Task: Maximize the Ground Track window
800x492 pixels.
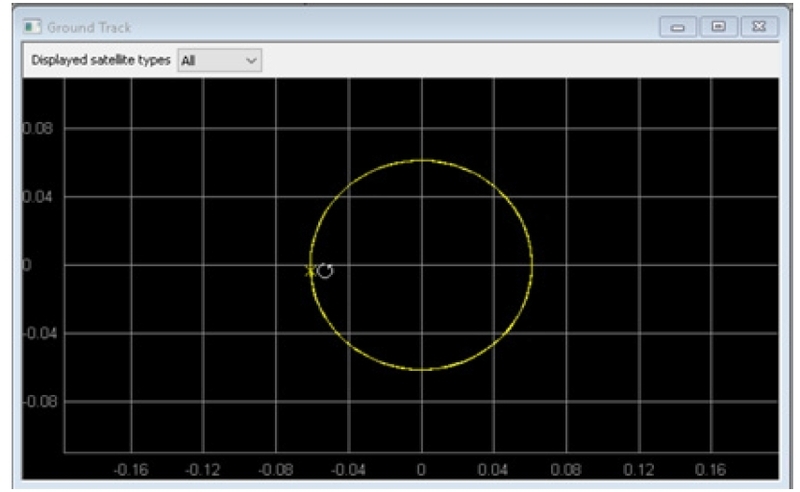Action: tap(718, 27)
